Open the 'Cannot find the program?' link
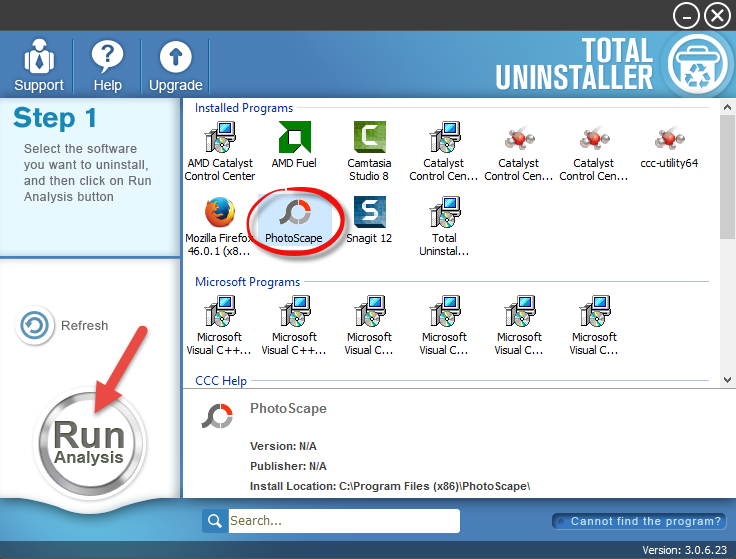This screenshot has height=559, width=736. pyautogui.click(x=639, y=521)
